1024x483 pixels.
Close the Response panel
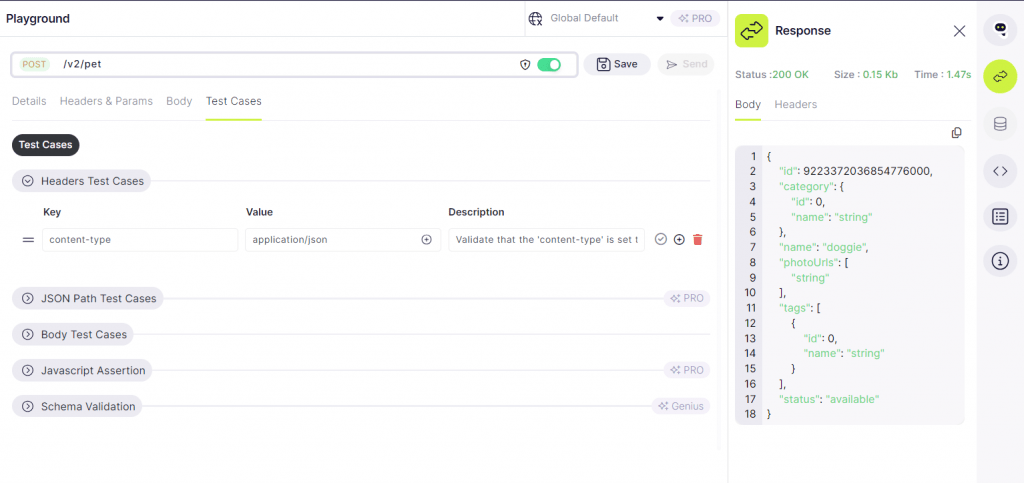[x=959, y=31]
